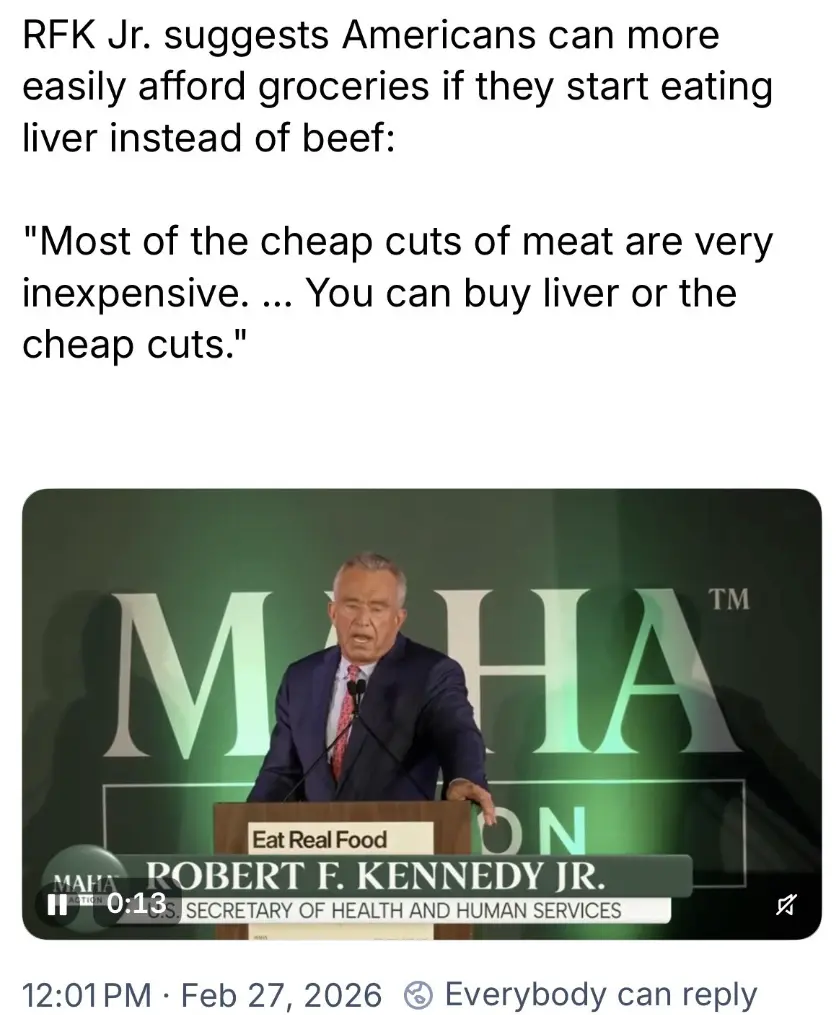The image size is (838, 1015).
Task: Click the 'Robert F. Kennedy Jr.' name caption
Action: coord(375,877)
